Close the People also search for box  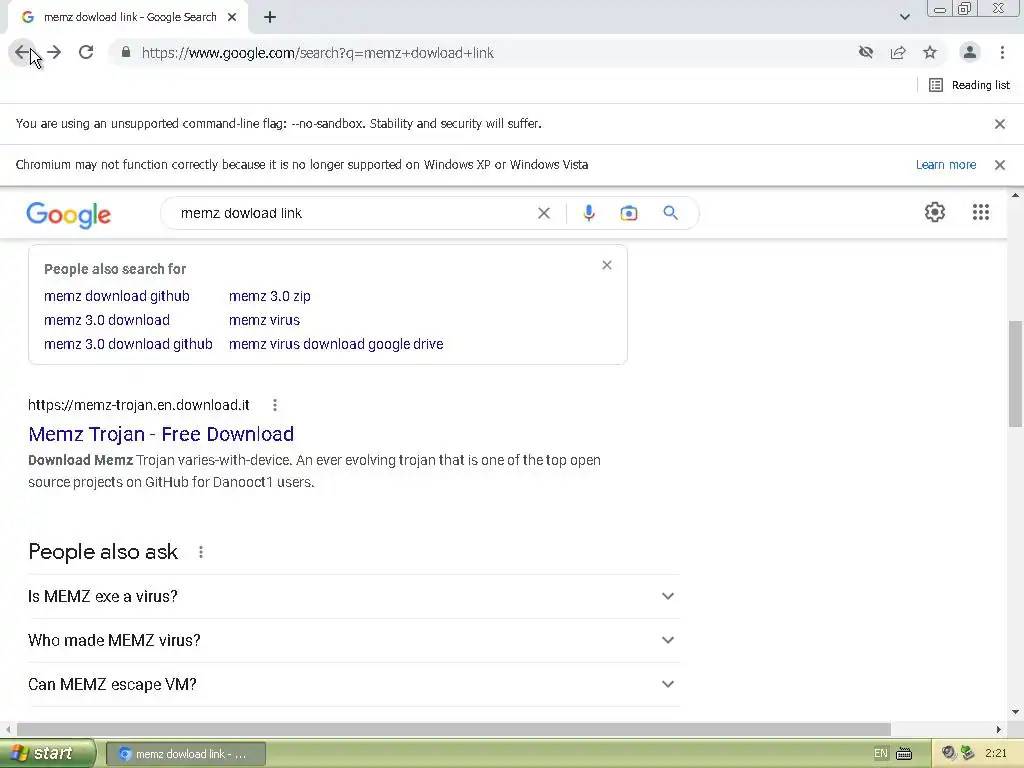coord(607,265)
